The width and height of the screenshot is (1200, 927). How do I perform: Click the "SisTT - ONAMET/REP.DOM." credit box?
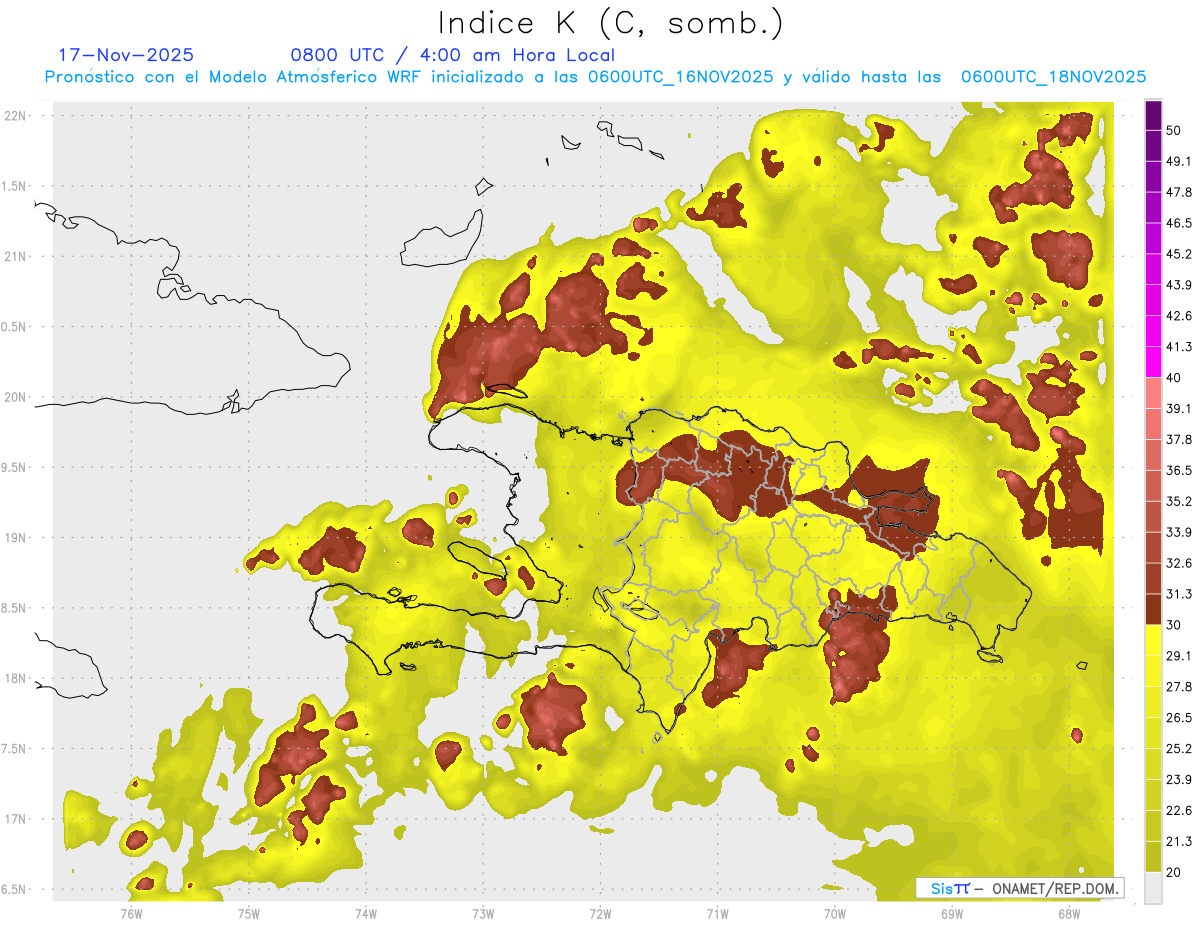pos(1020,888)
